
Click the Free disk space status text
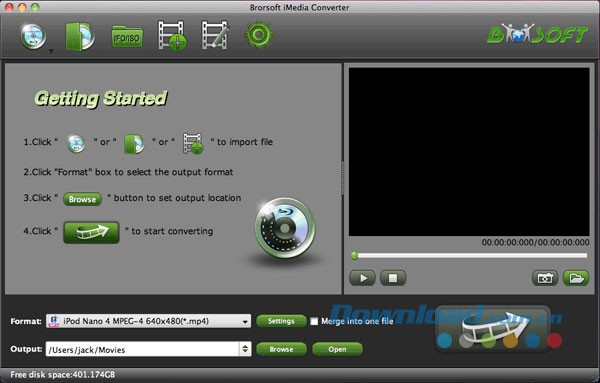click(x=63, y=375)
